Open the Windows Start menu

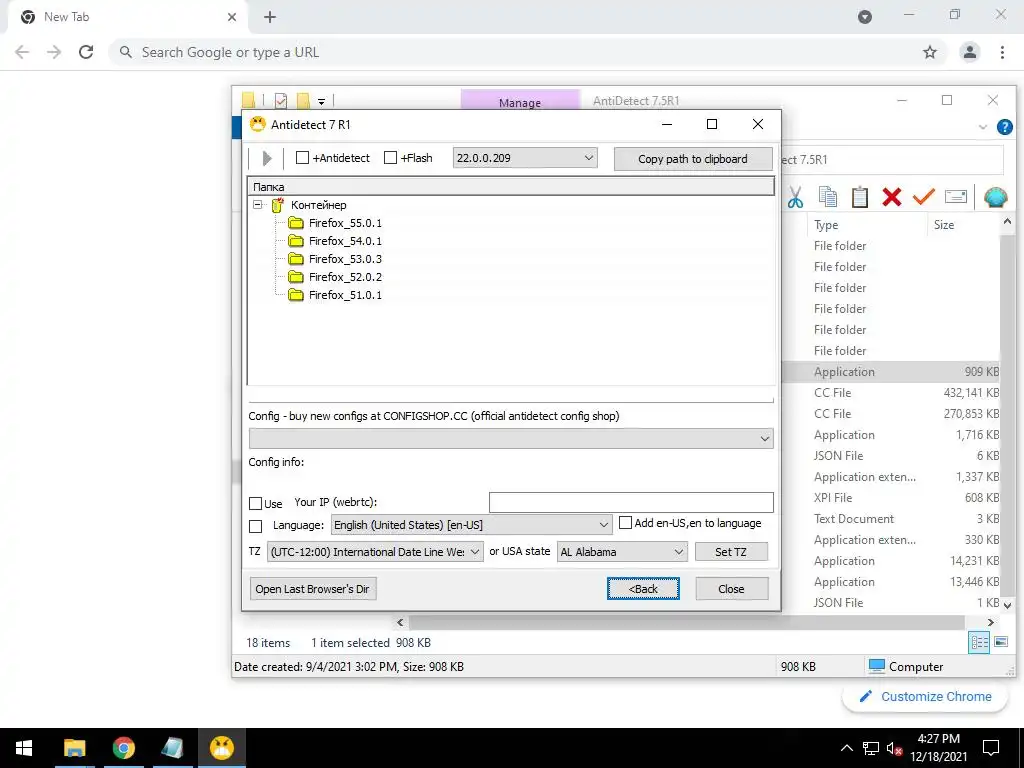(24, 748)
